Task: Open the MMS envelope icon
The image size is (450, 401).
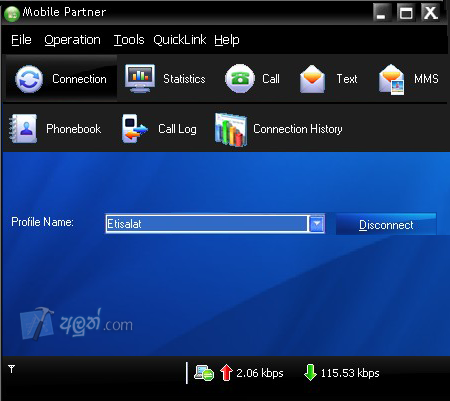Action: [391, 79]
